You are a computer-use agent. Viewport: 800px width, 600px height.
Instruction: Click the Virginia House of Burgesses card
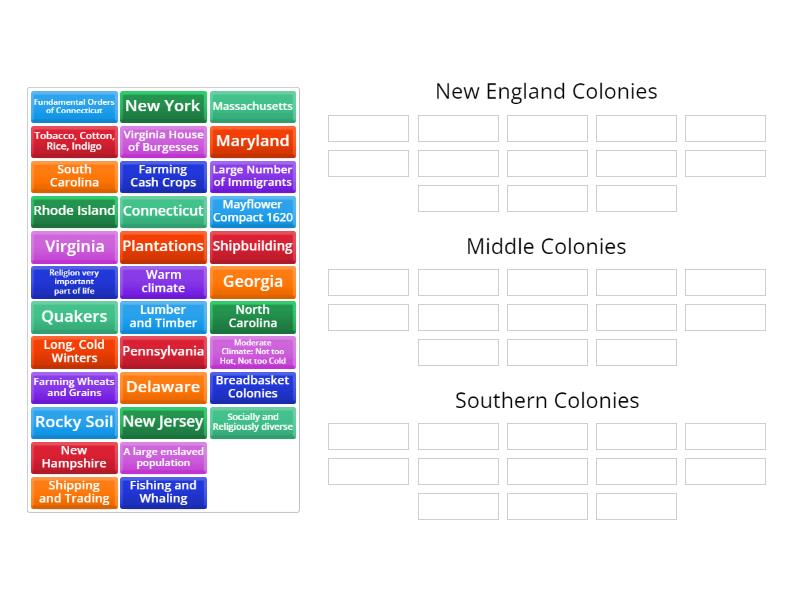[x=163, y=141]
